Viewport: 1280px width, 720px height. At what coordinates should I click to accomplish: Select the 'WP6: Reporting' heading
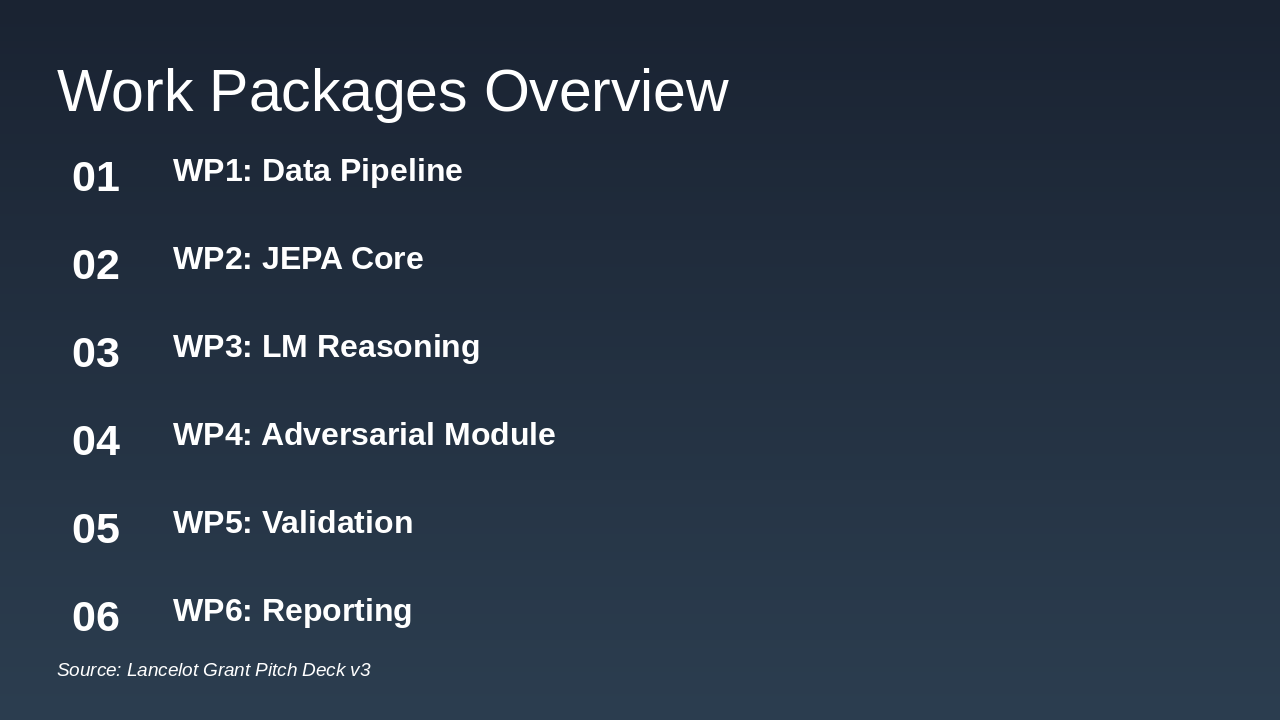292,611
